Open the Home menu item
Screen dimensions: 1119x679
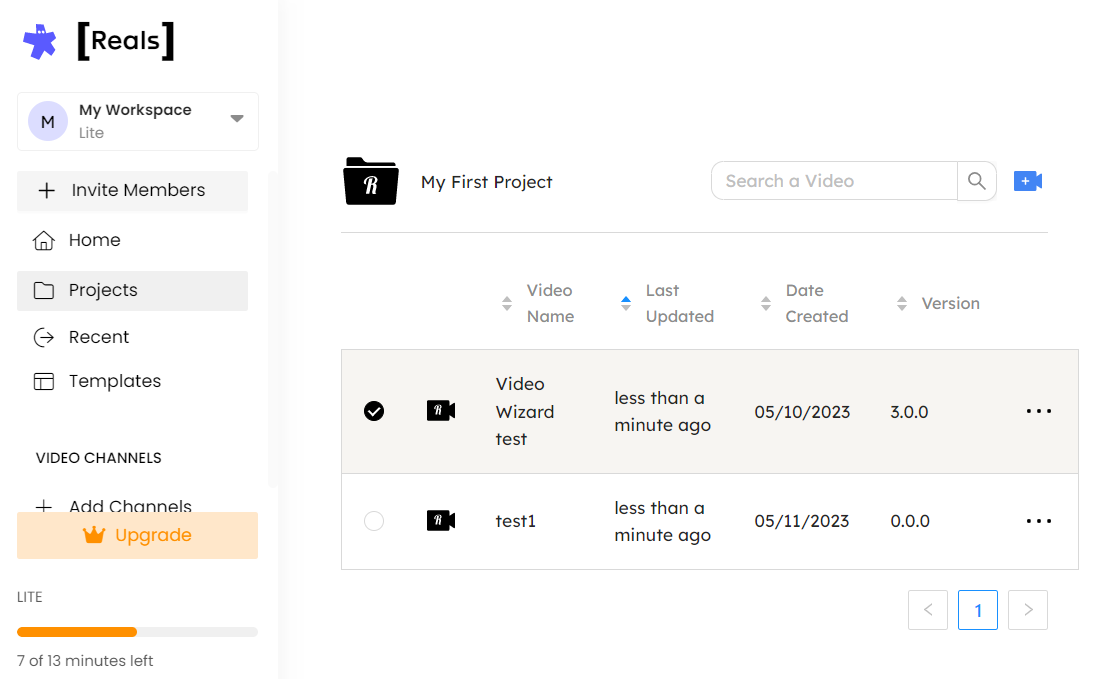[x=94, y=240]
